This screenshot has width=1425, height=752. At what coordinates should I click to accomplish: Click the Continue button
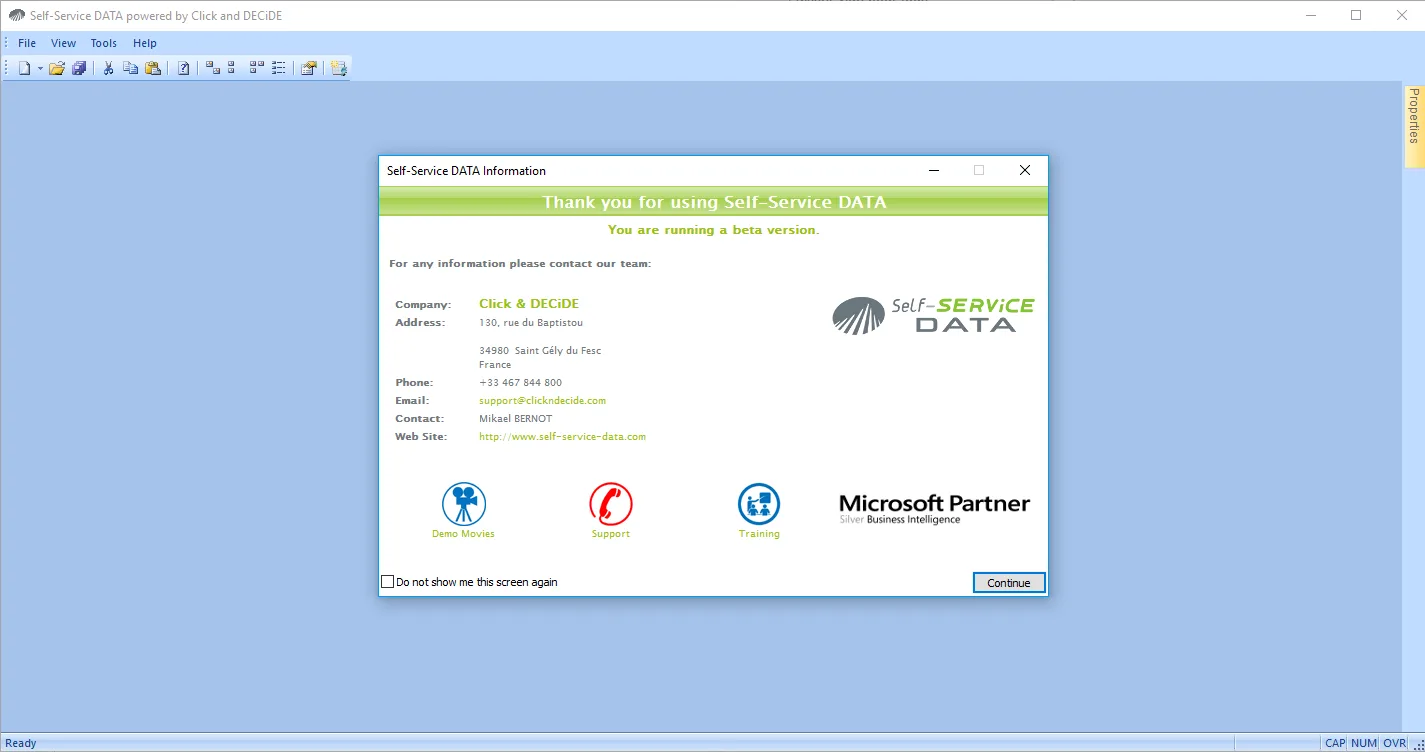click(1009, 583)
